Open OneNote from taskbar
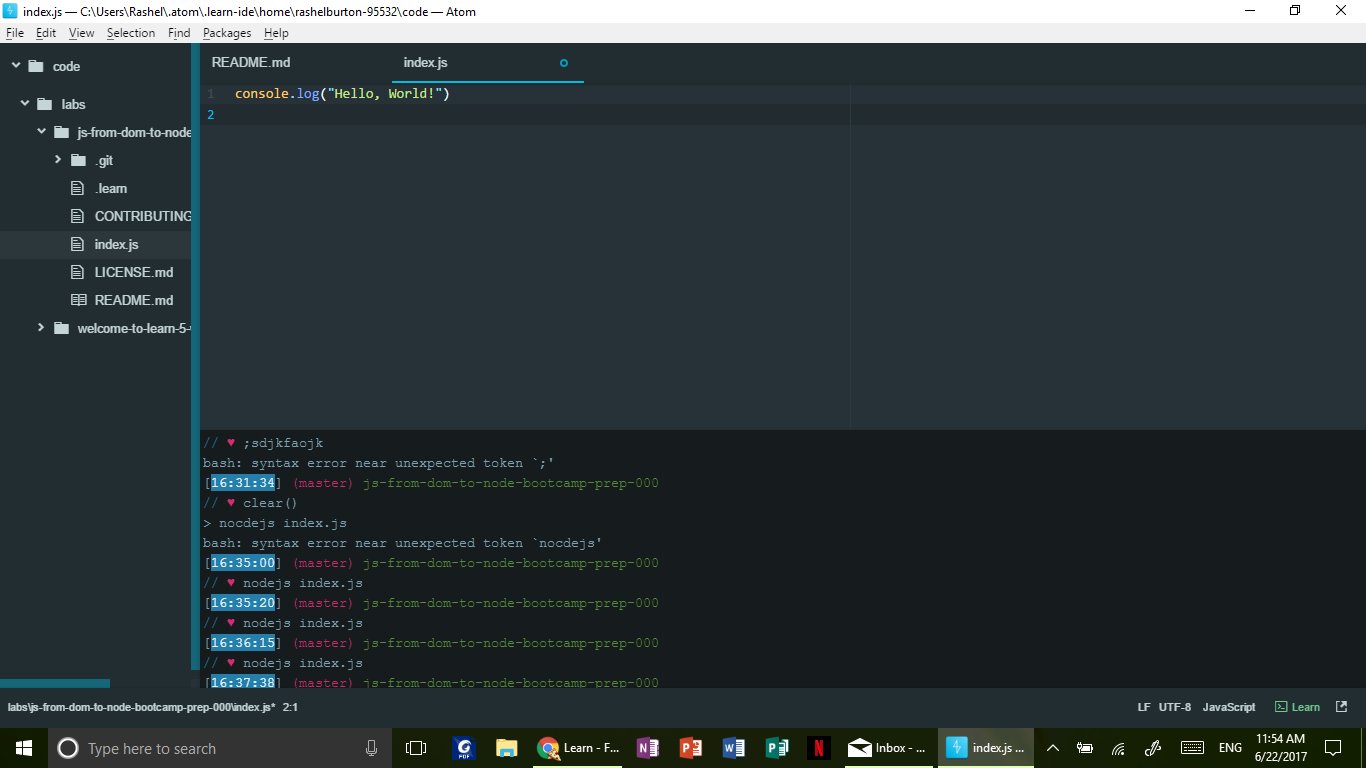Viewport: 1366px width, 768px height. click(x=648, y=748)
